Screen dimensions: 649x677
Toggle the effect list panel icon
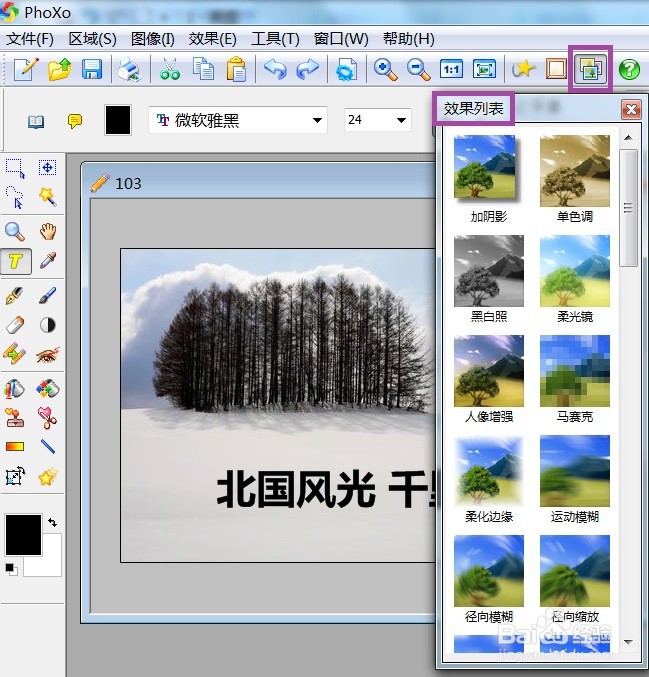(590, 69)
